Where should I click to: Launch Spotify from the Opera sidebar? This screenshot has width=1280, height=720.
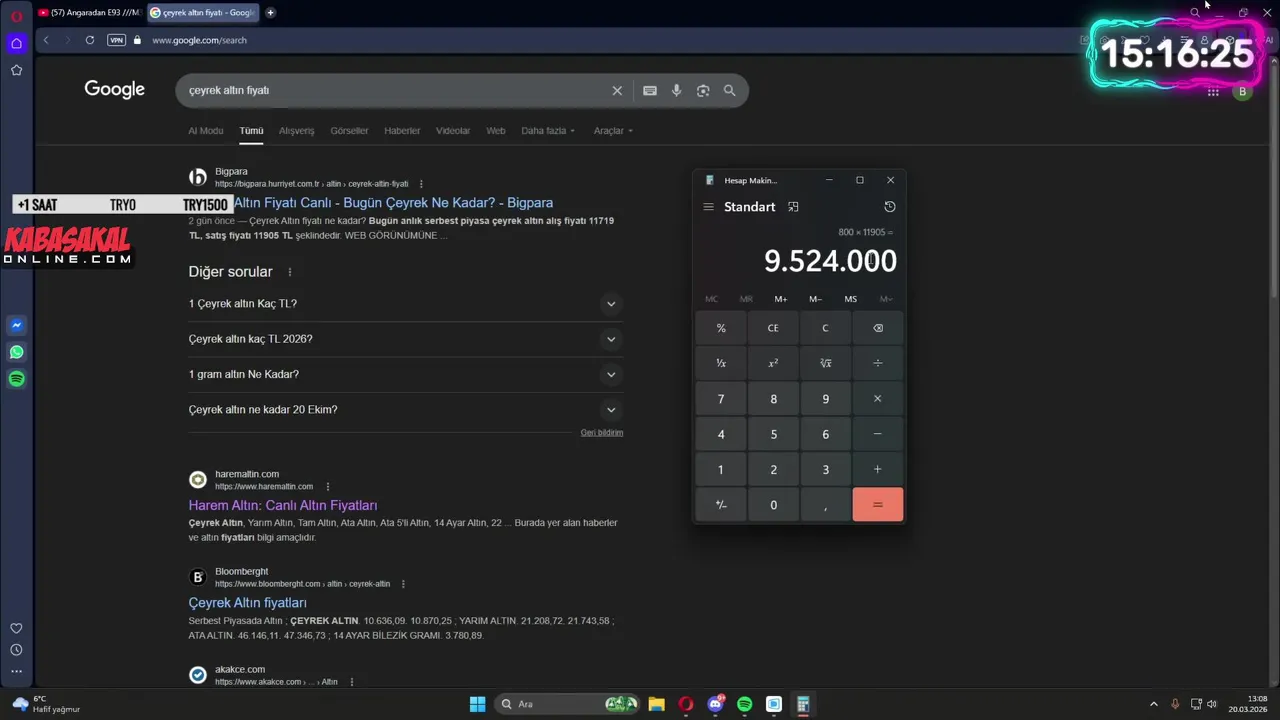click(x=16, y=379)
